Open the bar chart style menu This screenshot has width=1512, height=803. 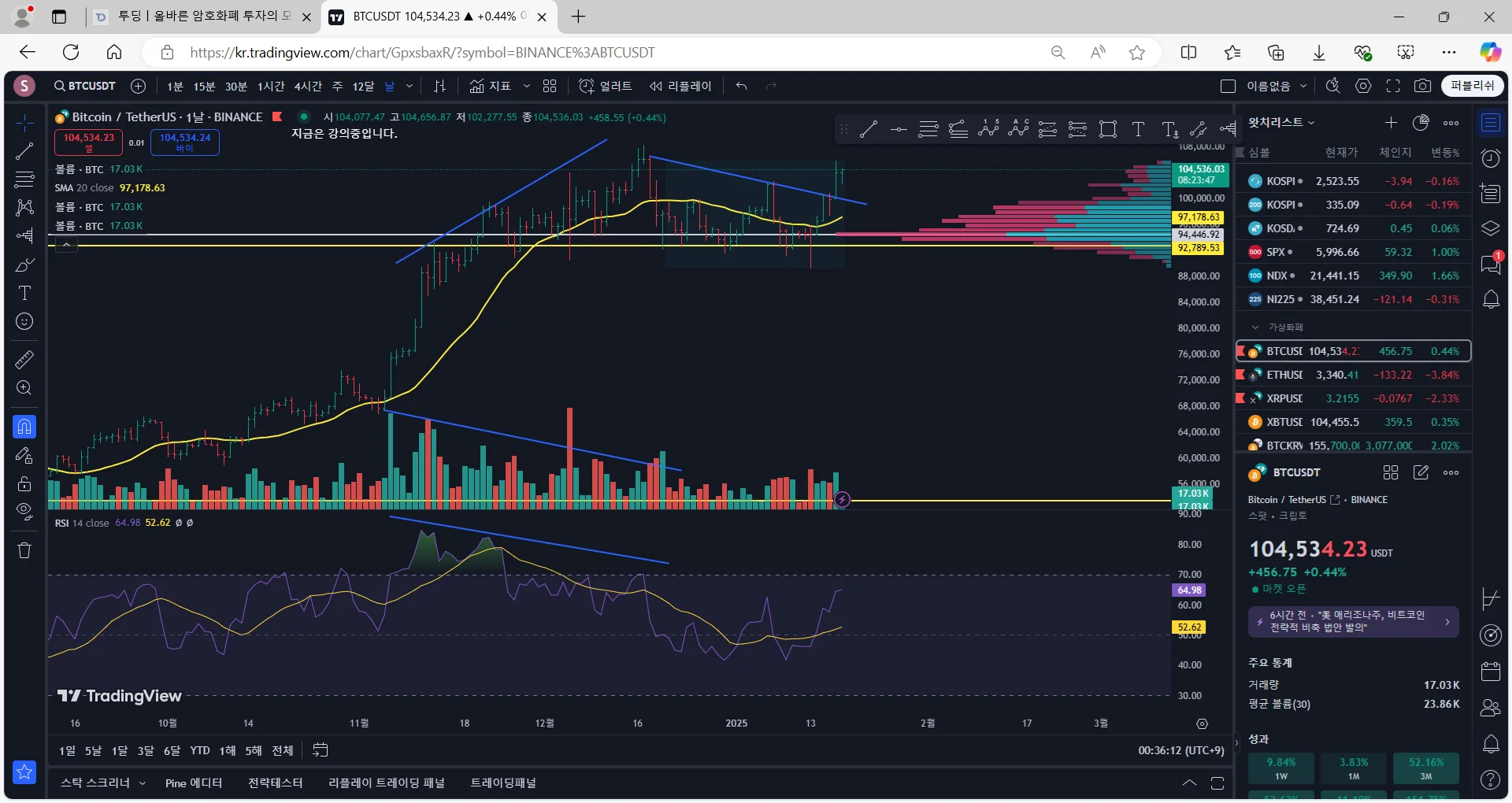point(440,86)
